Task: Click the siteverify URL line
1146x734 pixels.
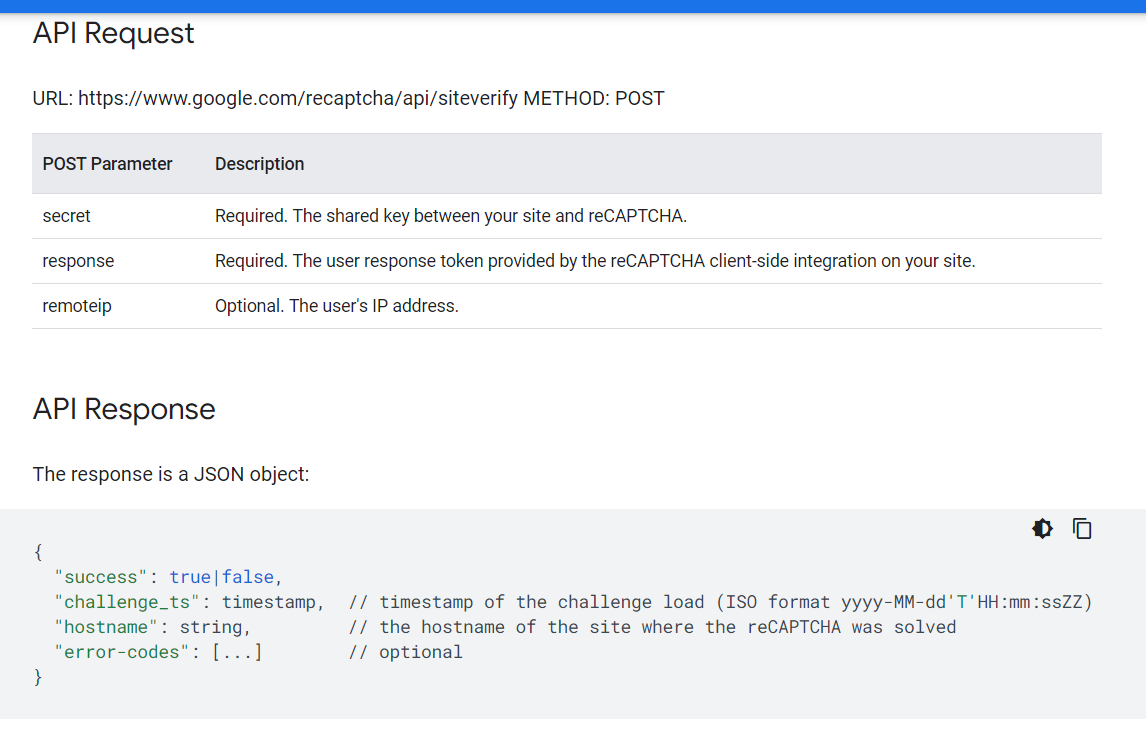Action: coord(349,99)
